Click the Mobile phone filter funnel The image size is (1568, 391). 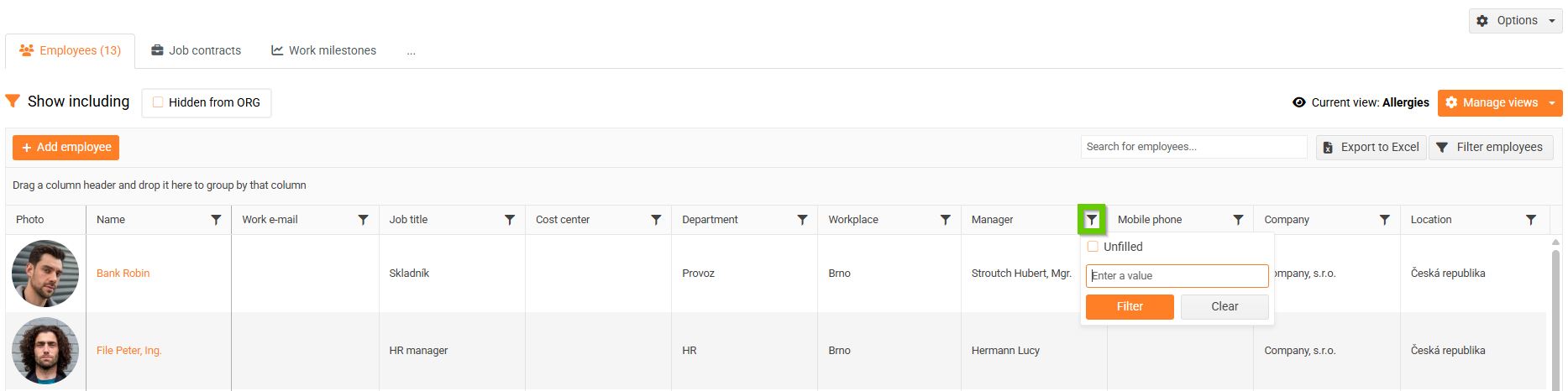click(x=1238, y=220)
